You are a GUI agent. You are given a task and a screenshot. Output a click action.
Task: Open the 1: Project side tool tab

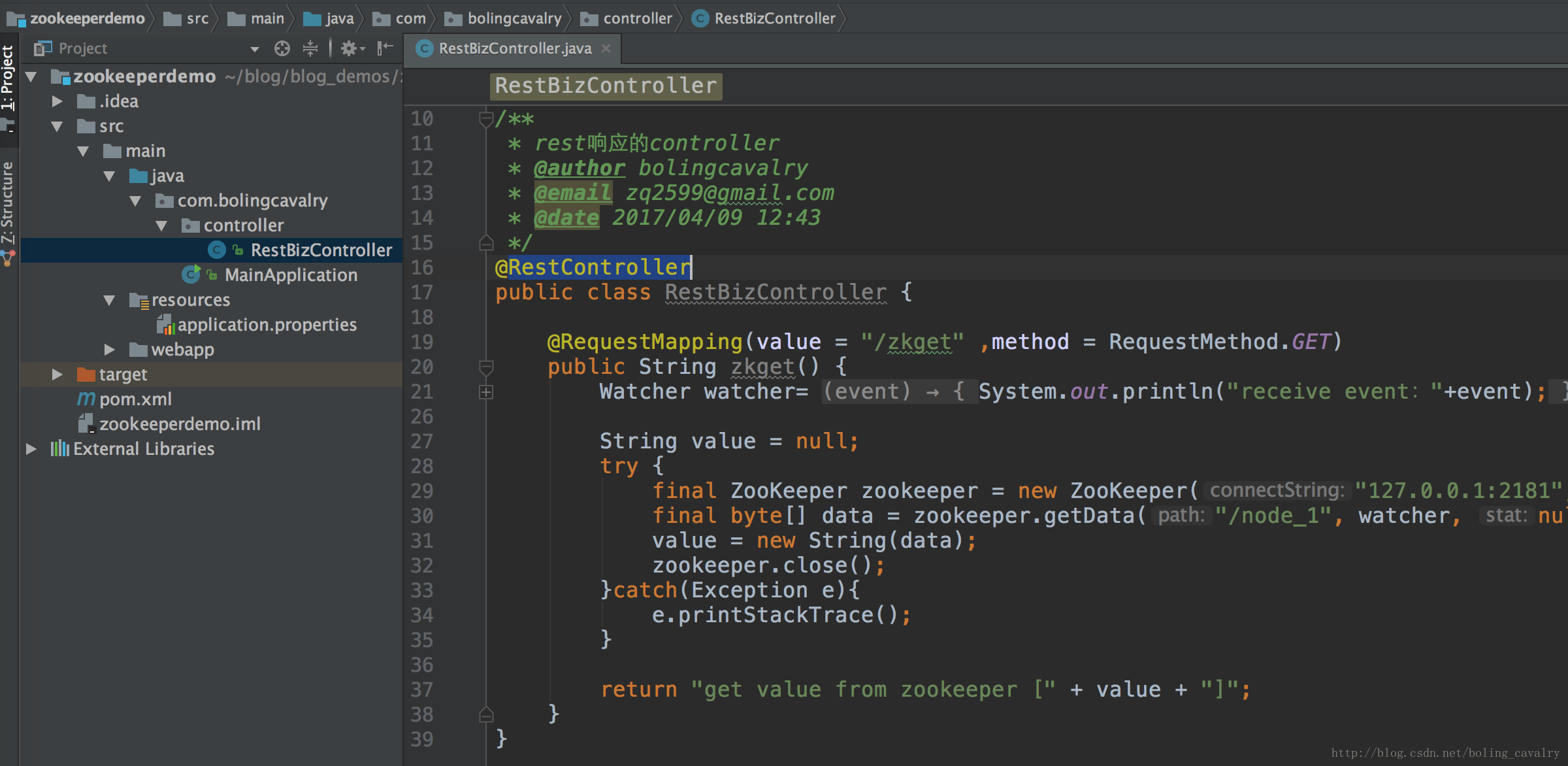point(8,77)
